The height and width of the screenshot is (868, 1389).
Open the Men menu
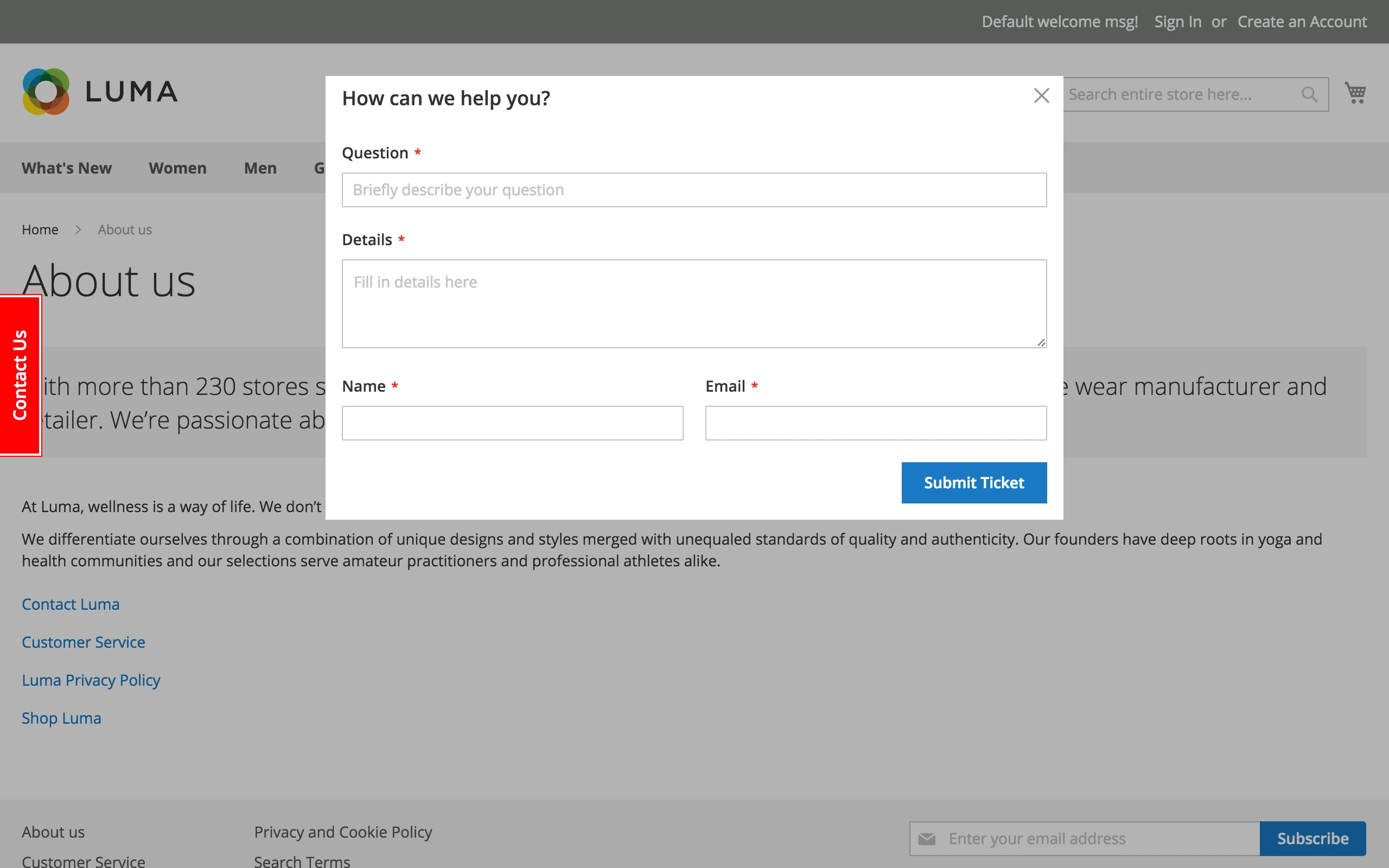260,168
